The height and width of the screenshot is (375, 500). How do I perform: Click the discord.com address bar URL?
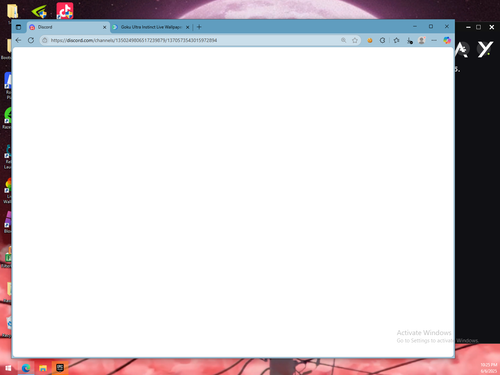[x=134, y=40]
